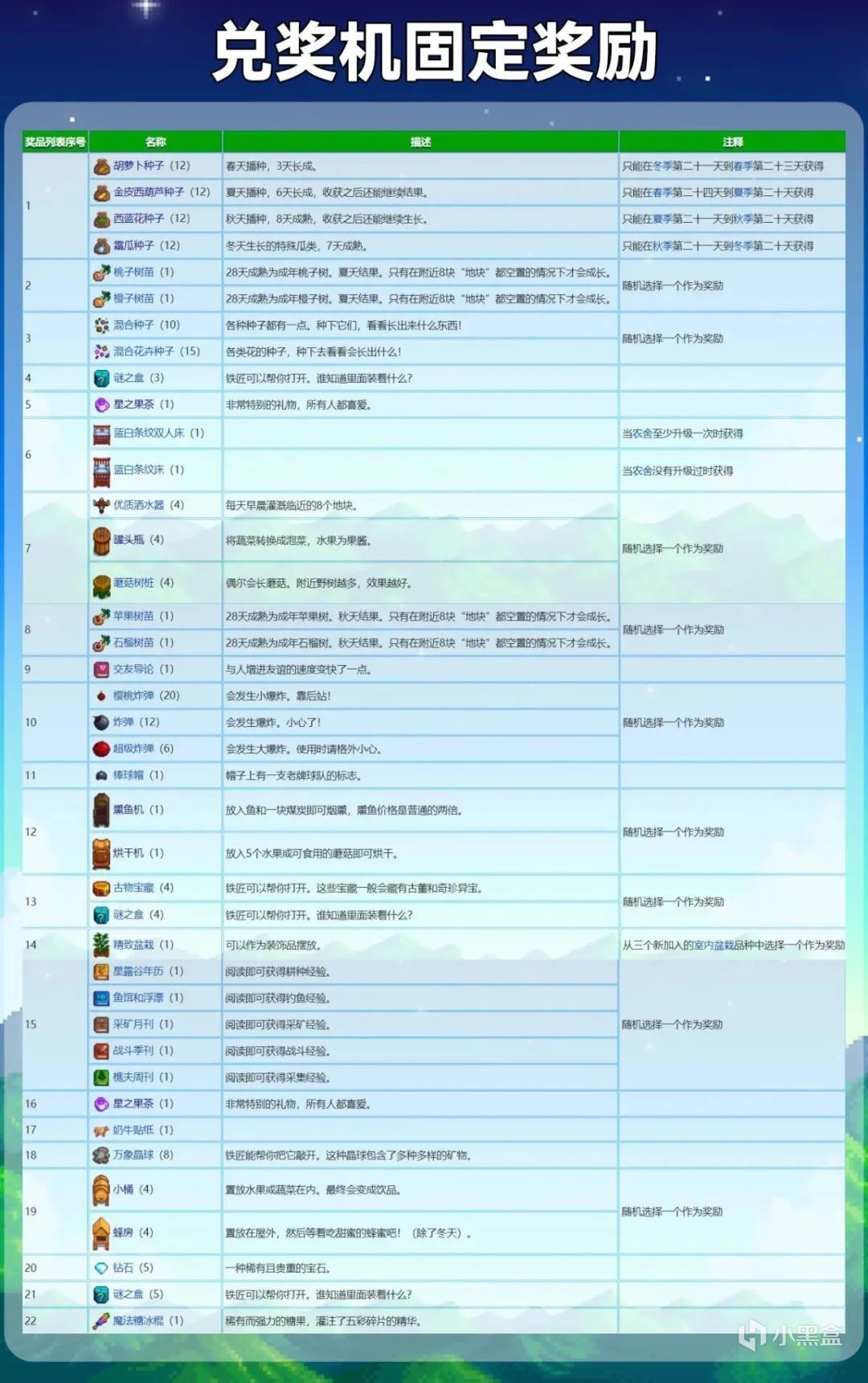Select the 炸弹 (12) bomb icon
This screenshot has height=1383, width=868.
101,723
